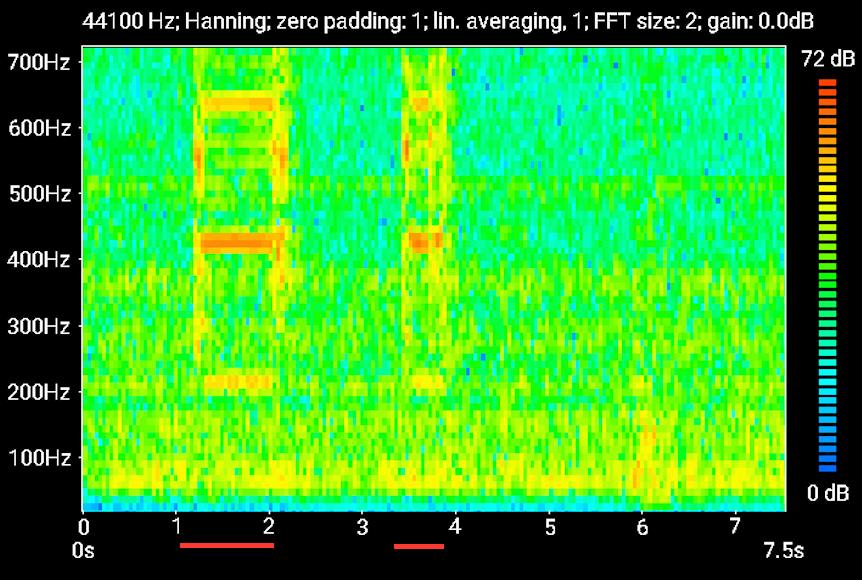The height and width of the screenshot is (580, 862).
Task: Click the 72 dB scale maximum label
Action: pos(828,59)
